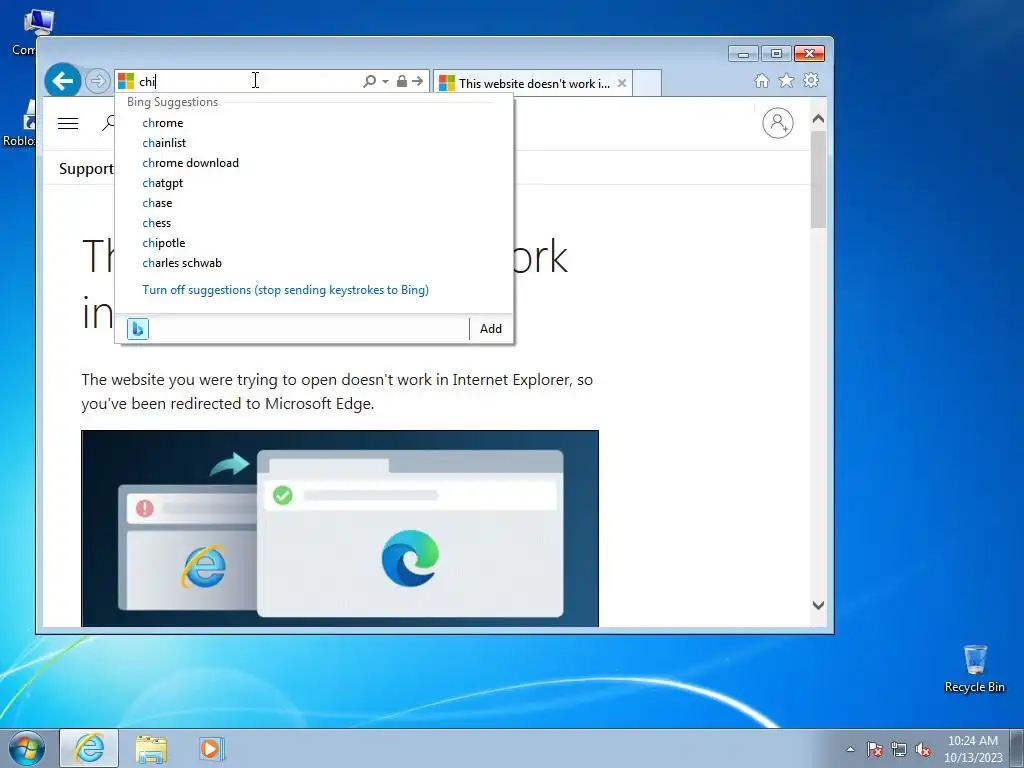The image size is (1024, 768).
Task: Open the Windows Start button
Action: pyautogui.click(x=27, y=748)
